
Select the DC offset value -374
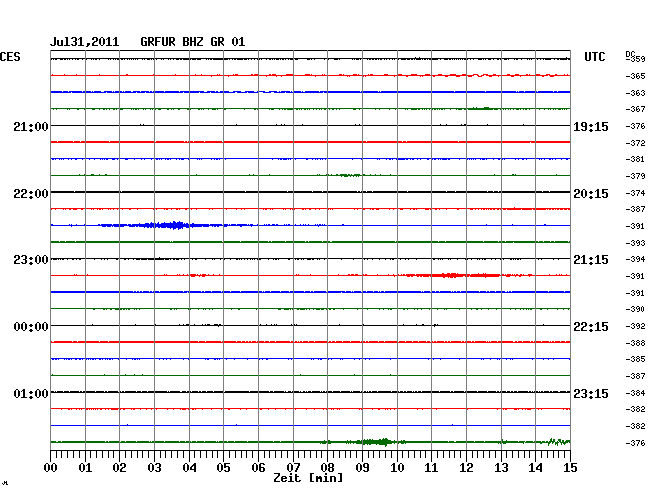tap(635, 193)
